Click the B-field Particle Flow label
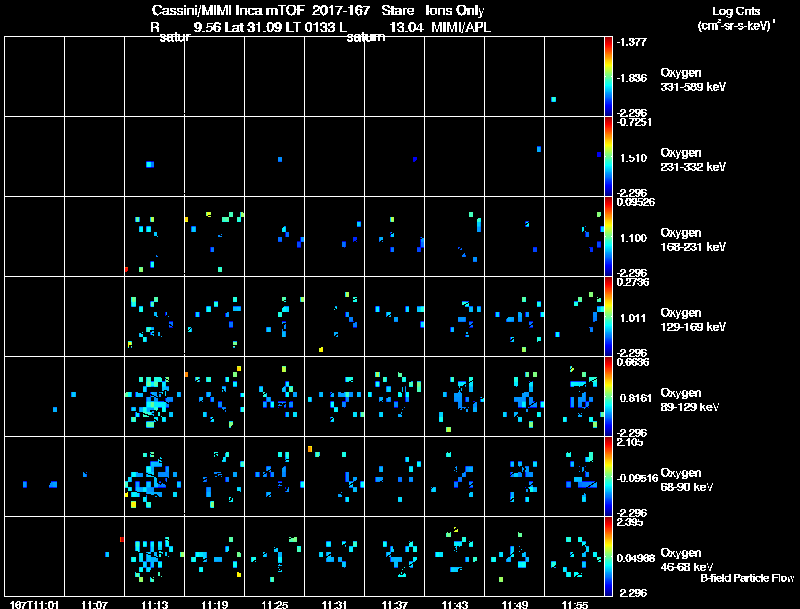Viewport: 800px width, 609px height. point(747,578)
